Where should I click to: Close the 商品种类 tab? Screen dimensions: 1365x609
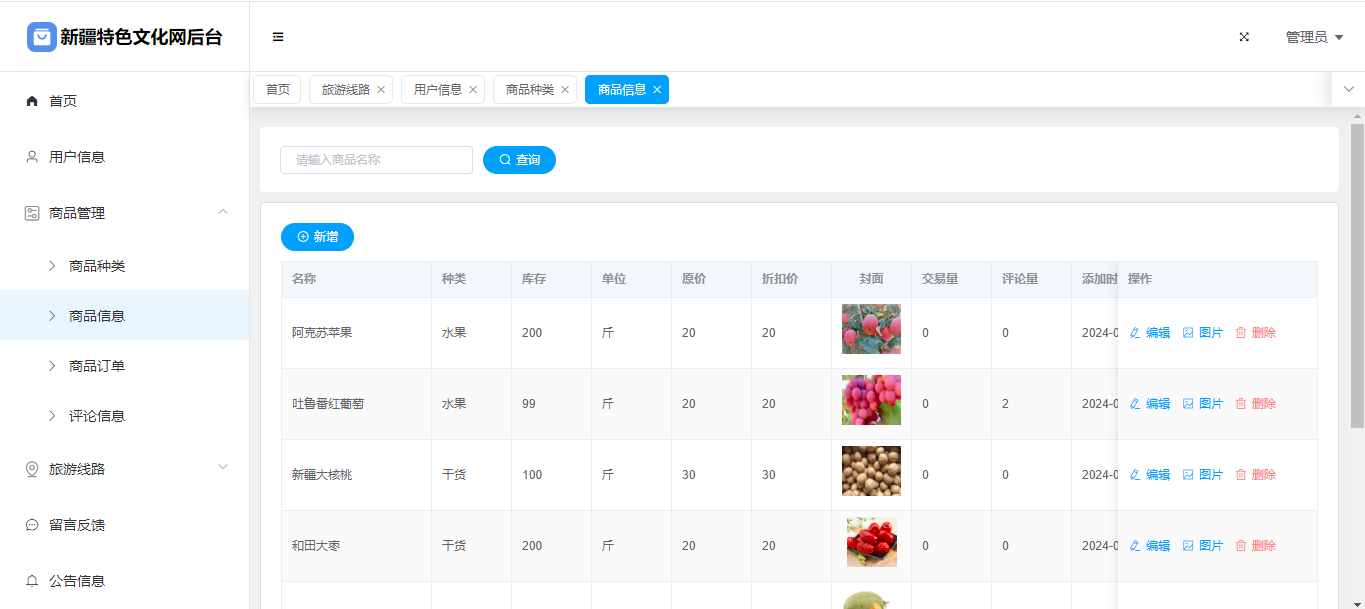coord(565,89)
